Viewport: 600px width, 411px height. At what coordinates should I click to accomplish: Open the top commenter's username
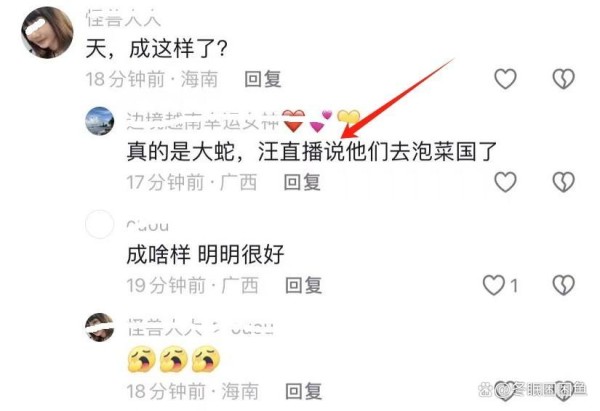123,19
